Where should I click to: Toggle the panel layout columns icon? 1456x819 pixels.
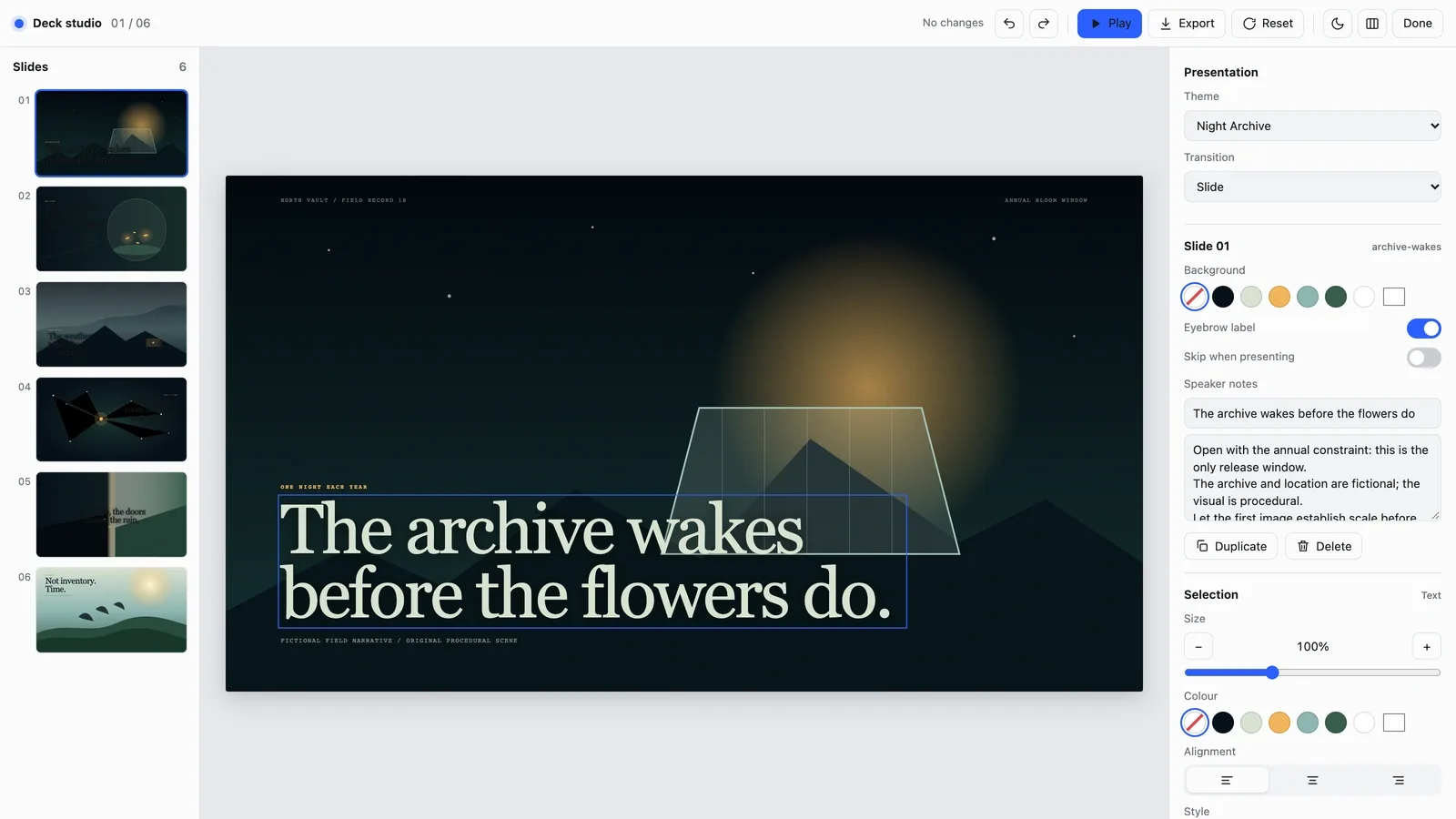click(1372, 24)
